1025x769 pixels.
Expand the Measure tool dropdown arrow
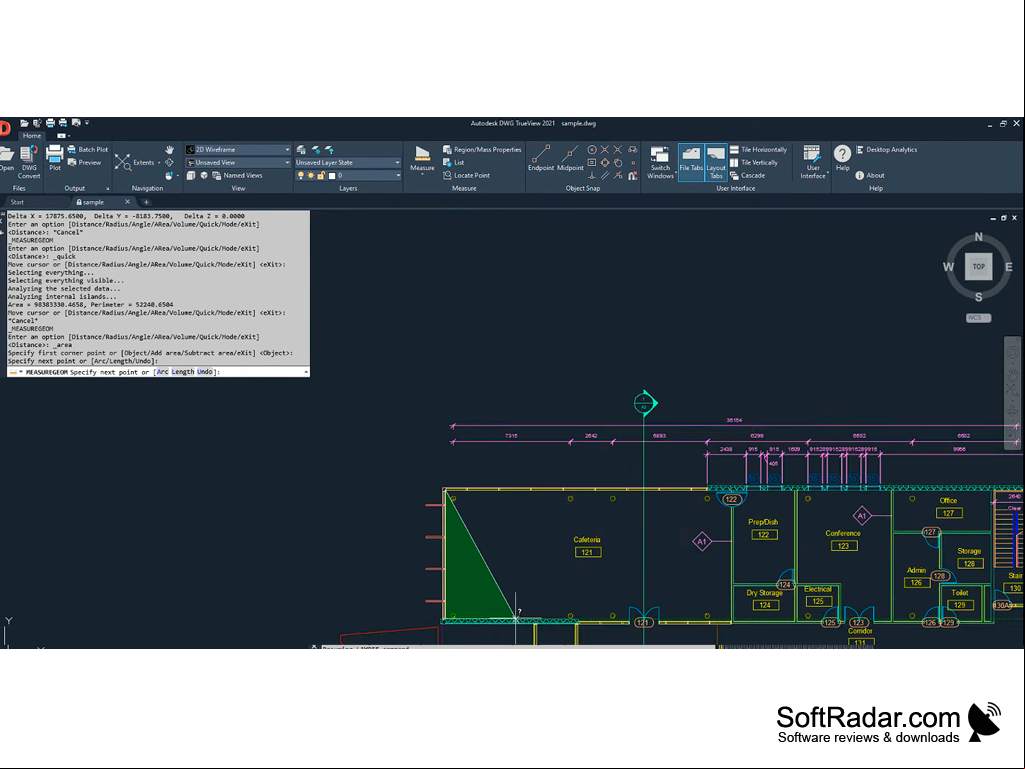[x=422, y=175]
